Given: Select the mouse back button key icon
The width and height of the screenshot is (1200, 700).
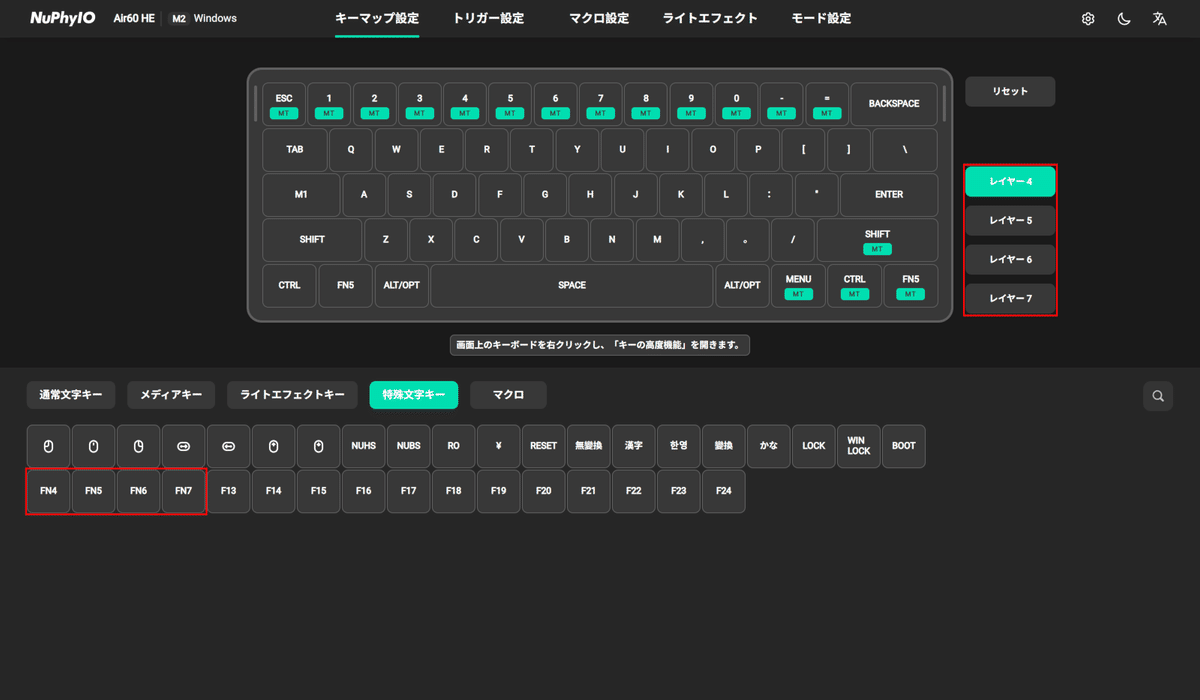Looking at the screenshot, I should (228, 446).
